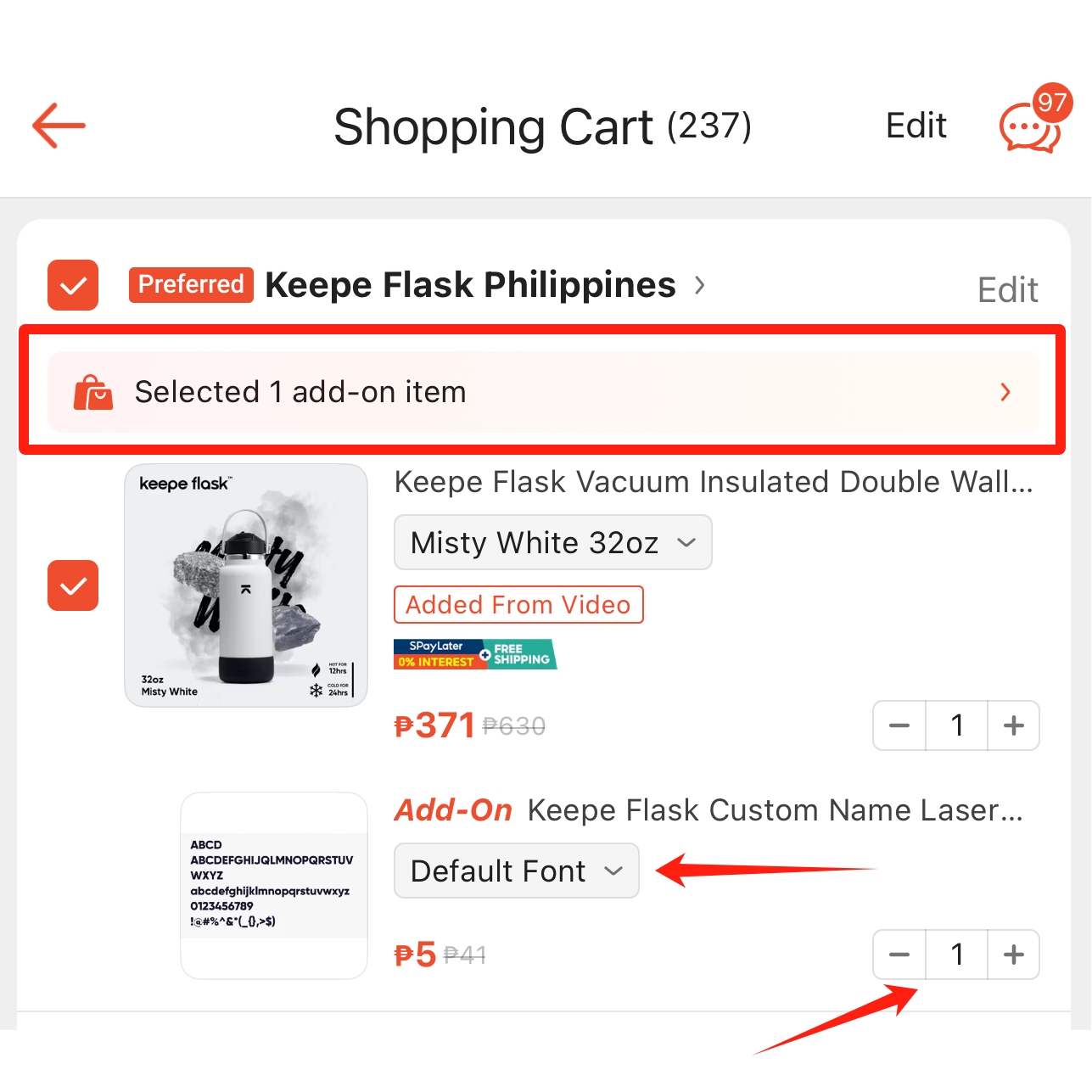1092x1092 pixels.
Task: Expand the Selected 1 add-on item row
Action: coord(544,392)
